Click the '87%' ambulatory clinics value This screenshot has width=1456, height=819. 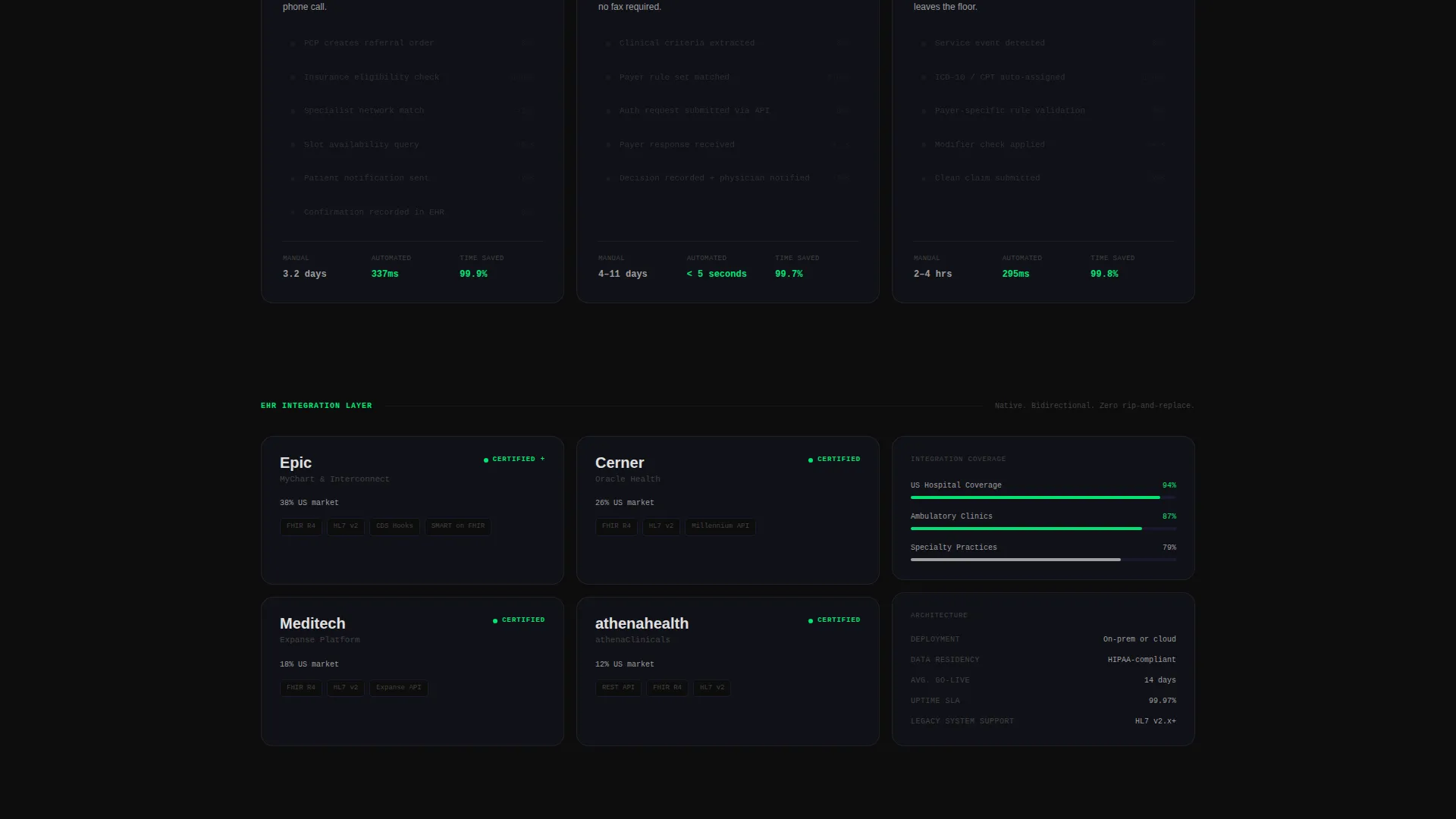pos(1169,516)
